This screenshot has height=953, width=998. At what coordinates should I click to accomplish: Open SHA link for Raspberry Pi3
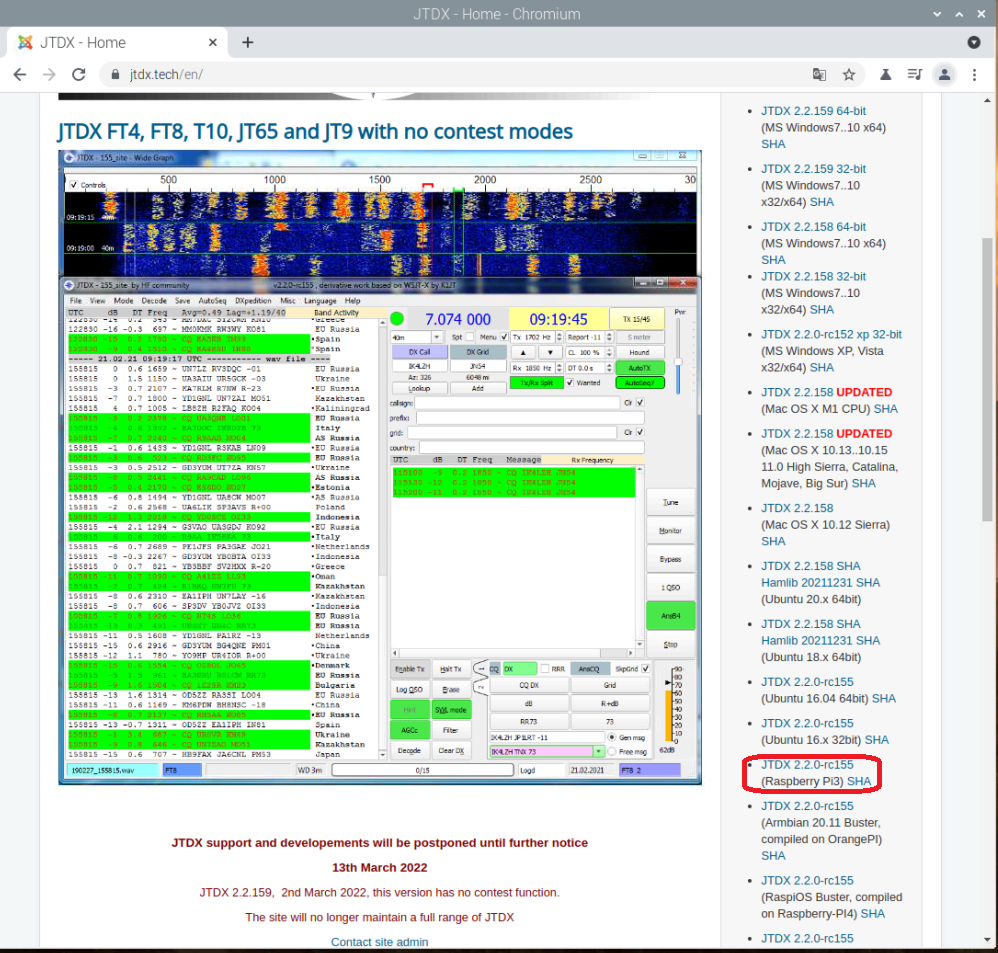[x=859, y=781]
